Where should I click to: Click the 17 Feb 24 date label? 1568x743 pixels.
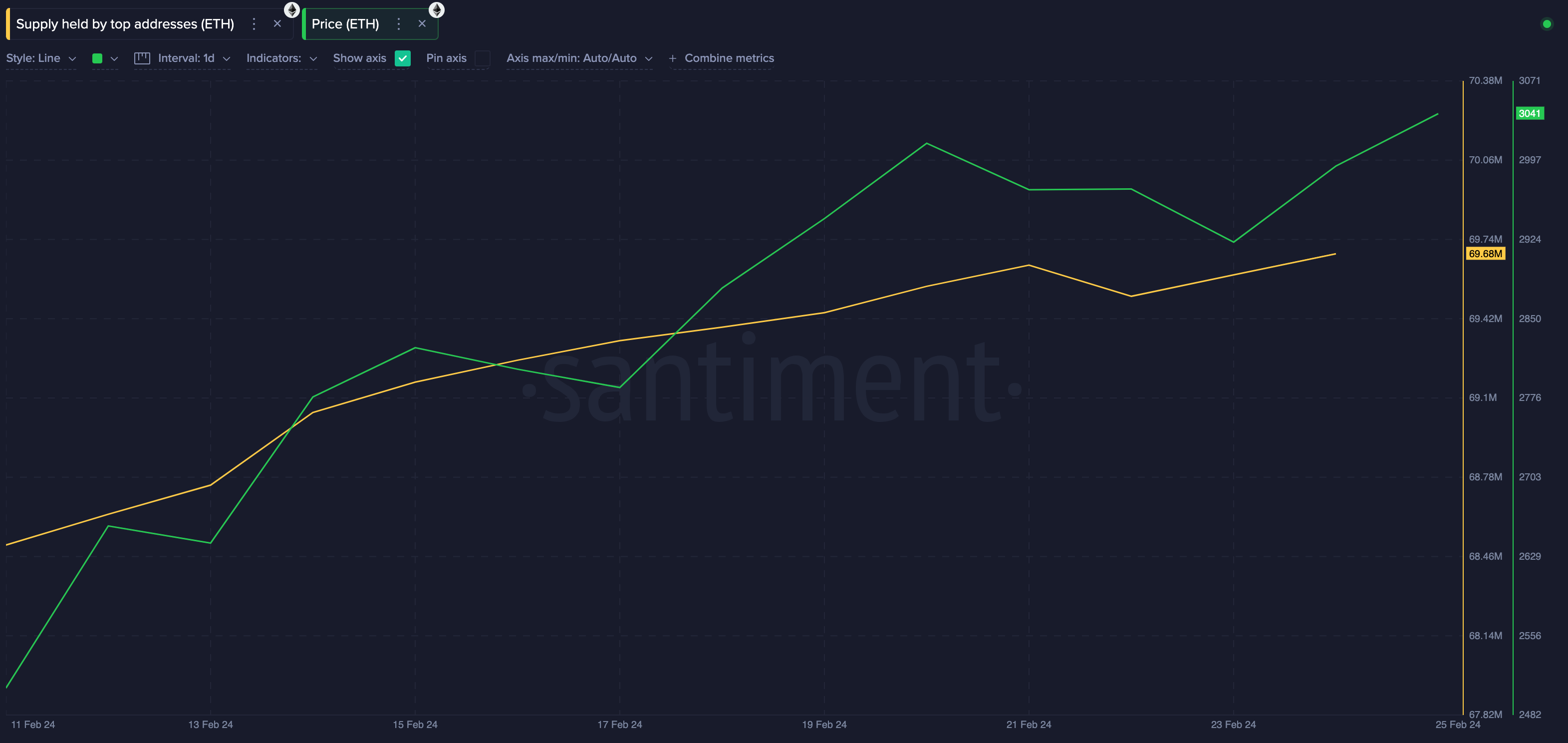(620, 725)
